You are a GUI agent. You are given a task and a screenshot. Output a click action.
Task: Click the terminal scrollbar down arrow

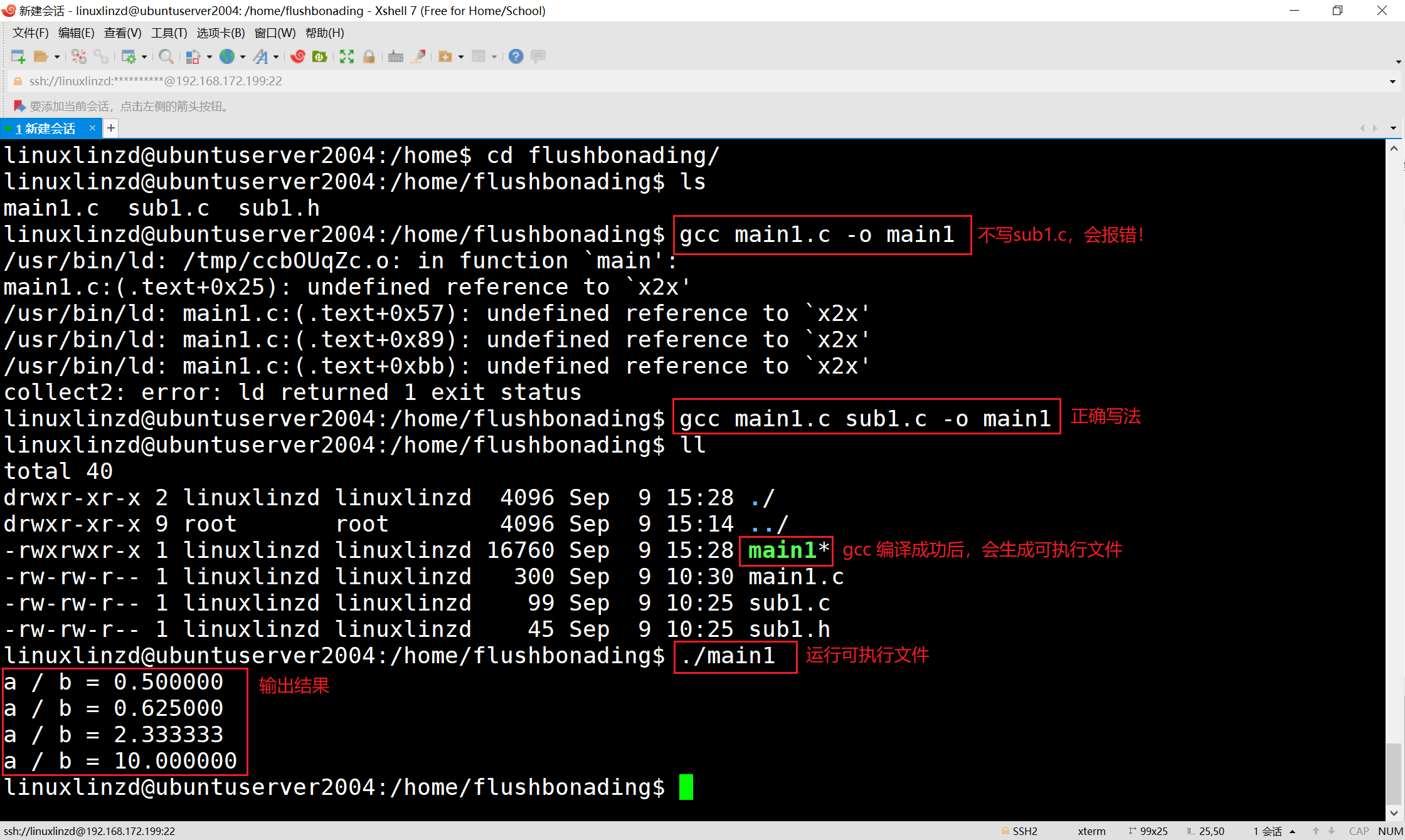pyautogui.click(x=1394, y=813)
